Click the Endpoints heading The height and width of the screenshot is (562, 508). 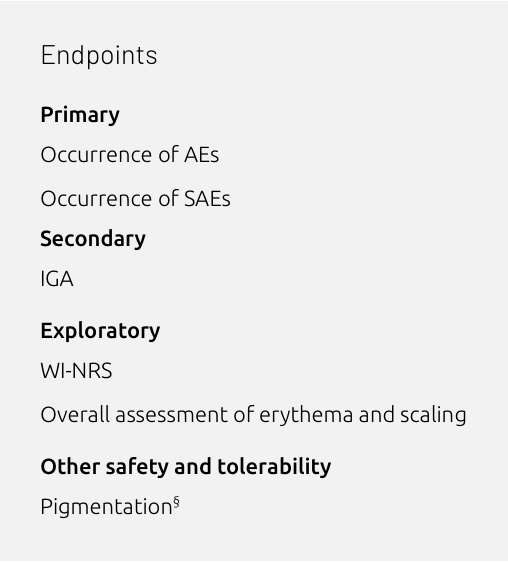coord(99,56)
